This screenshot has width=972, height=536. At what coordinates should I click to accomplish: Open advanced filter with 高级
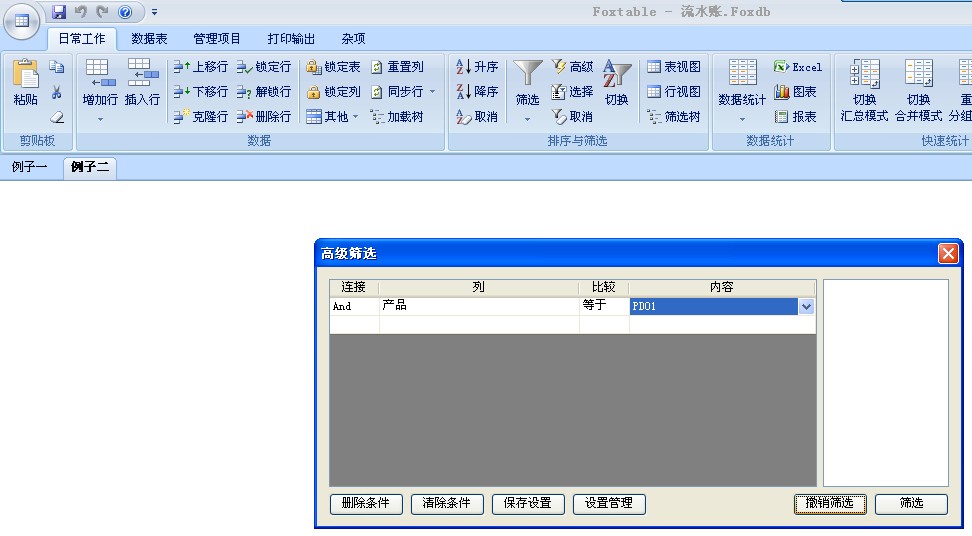click(x=573, y=67)
